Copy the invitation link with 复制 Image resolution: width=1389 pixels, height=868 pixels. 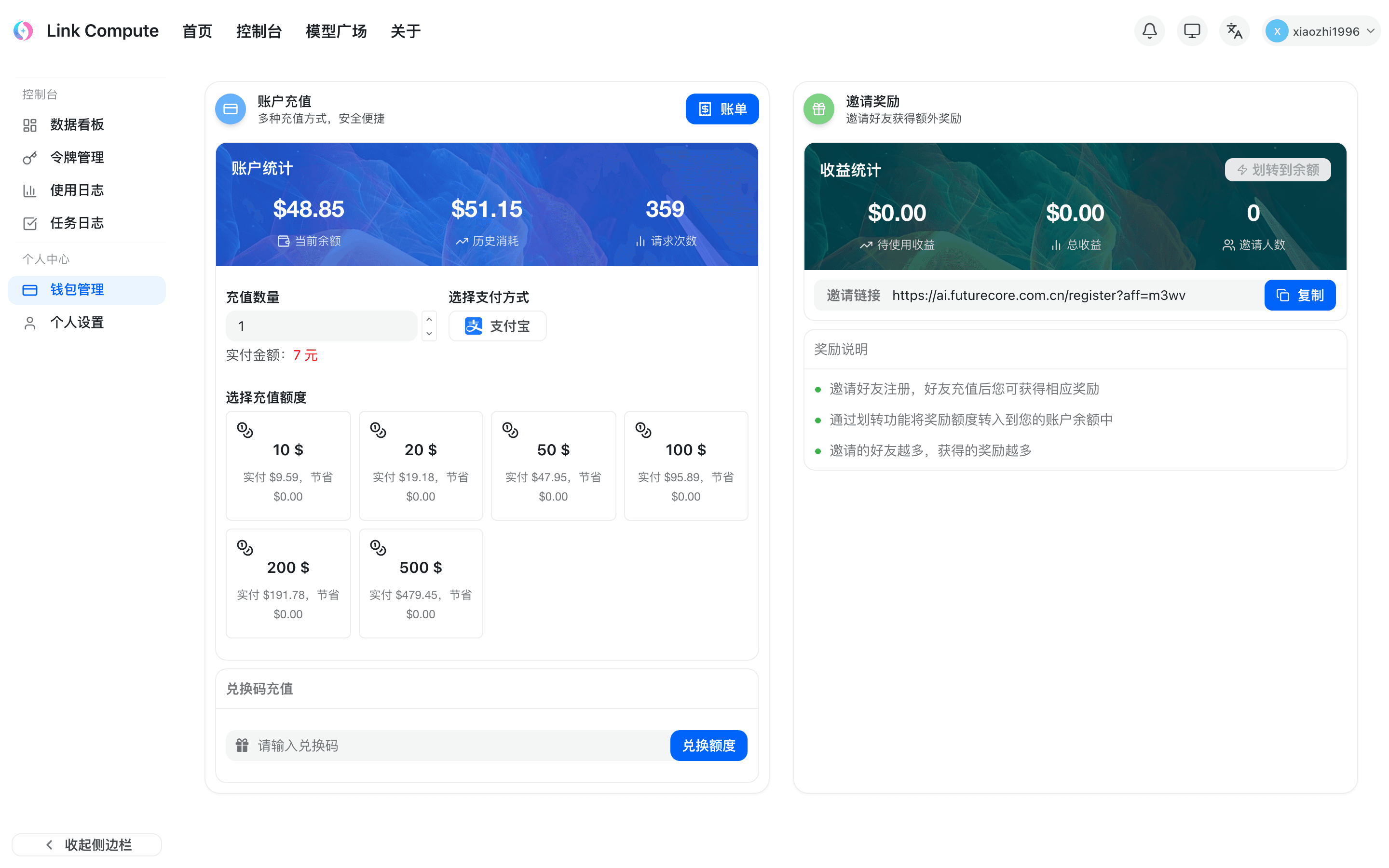pos(1300,295)
